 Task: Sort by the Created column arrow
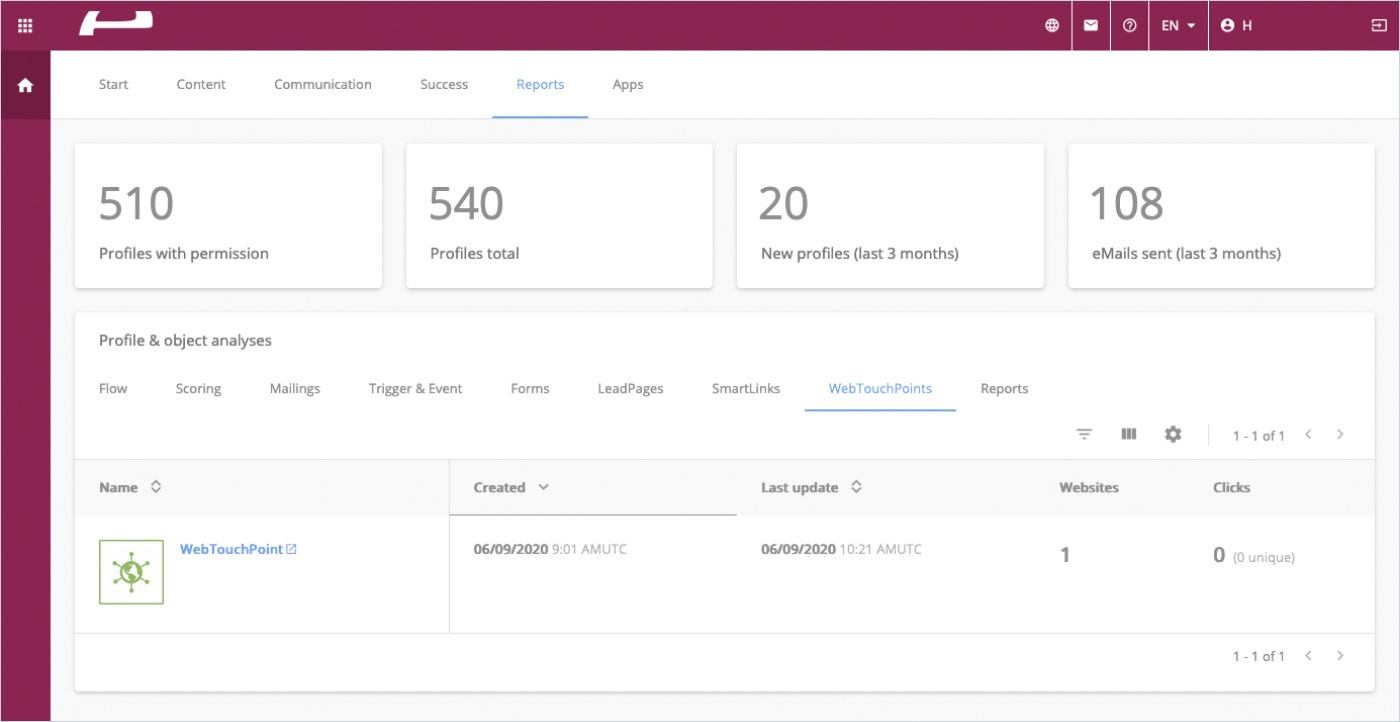pyautogui.click(x=543, y=487)
